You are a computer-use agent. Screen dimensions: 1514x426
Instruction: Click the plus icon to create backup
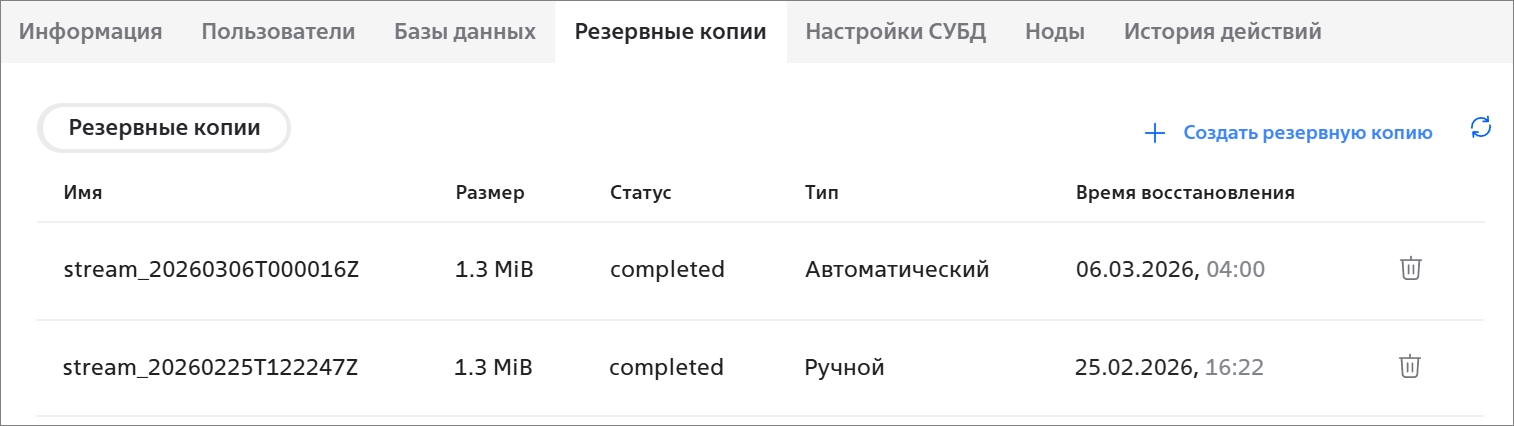click(x=1155, y=133)
